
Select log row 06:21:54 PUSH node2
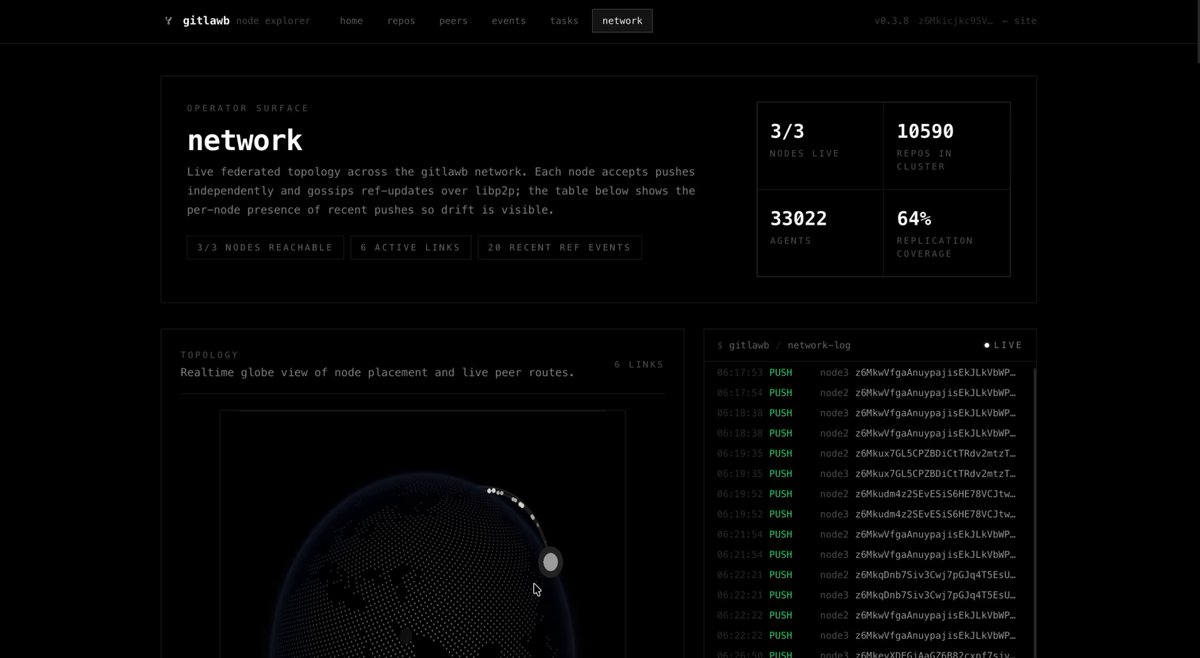(x=867, y=534)
